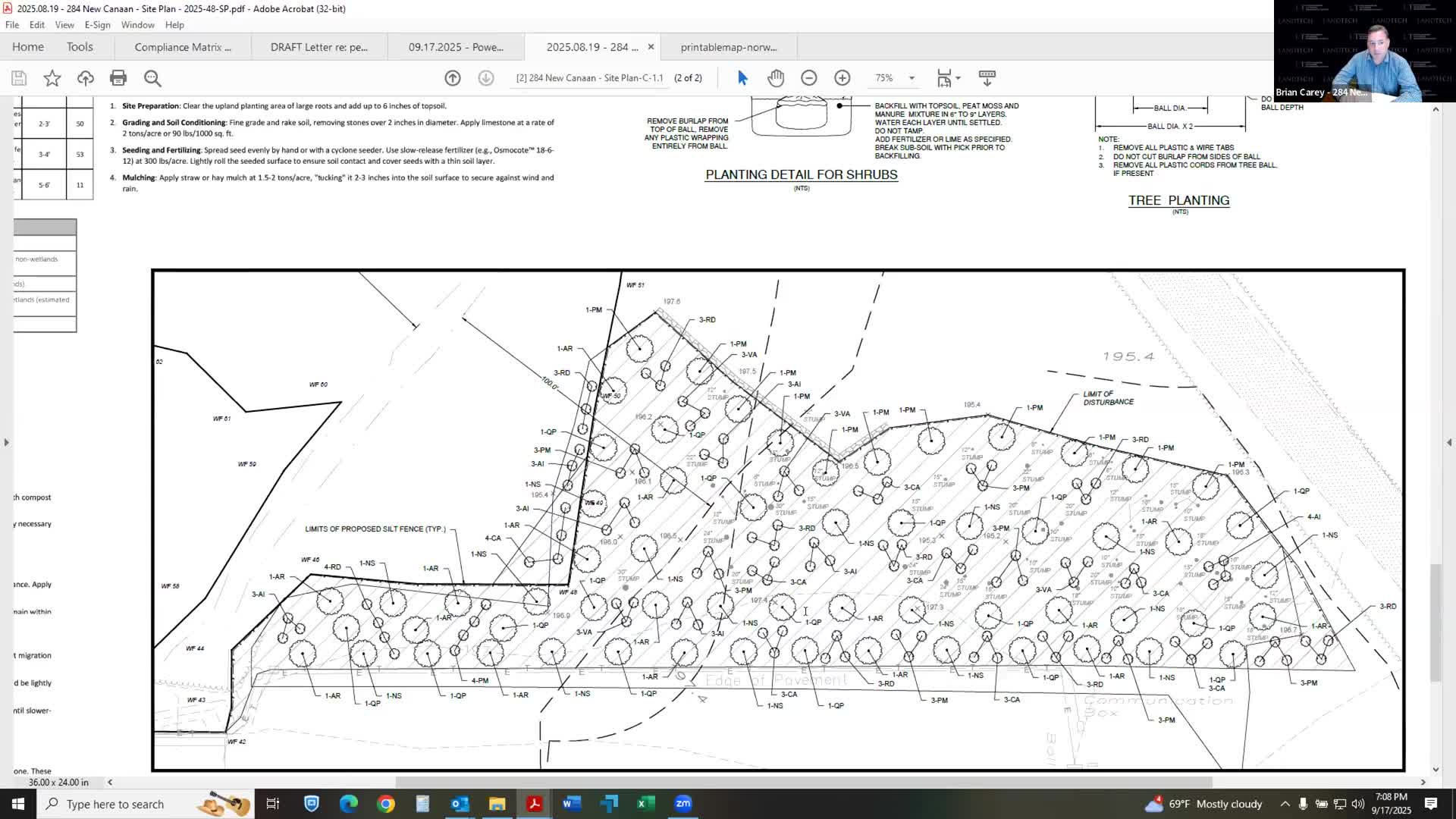Open File Explorer from taskbar
Image resolution: width=1456 pixels, height=819 pixels.
497,804
